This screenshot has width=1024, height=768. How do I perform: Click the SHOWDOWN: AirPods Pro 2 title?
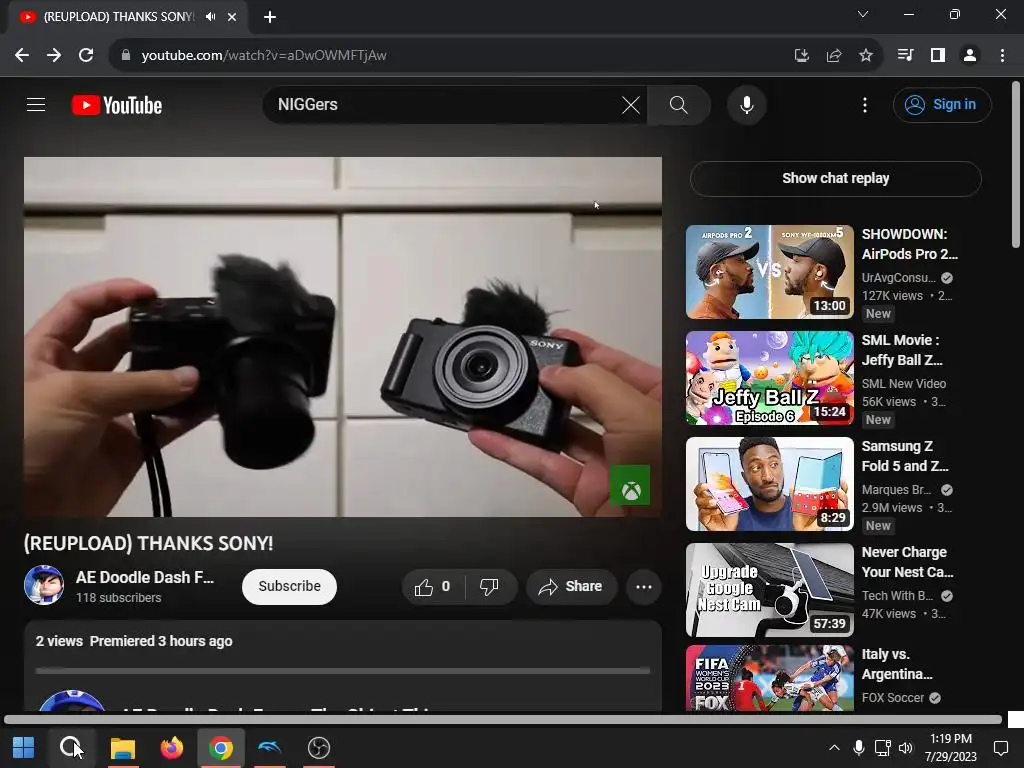pyautogui.click(x=909, y=244)
